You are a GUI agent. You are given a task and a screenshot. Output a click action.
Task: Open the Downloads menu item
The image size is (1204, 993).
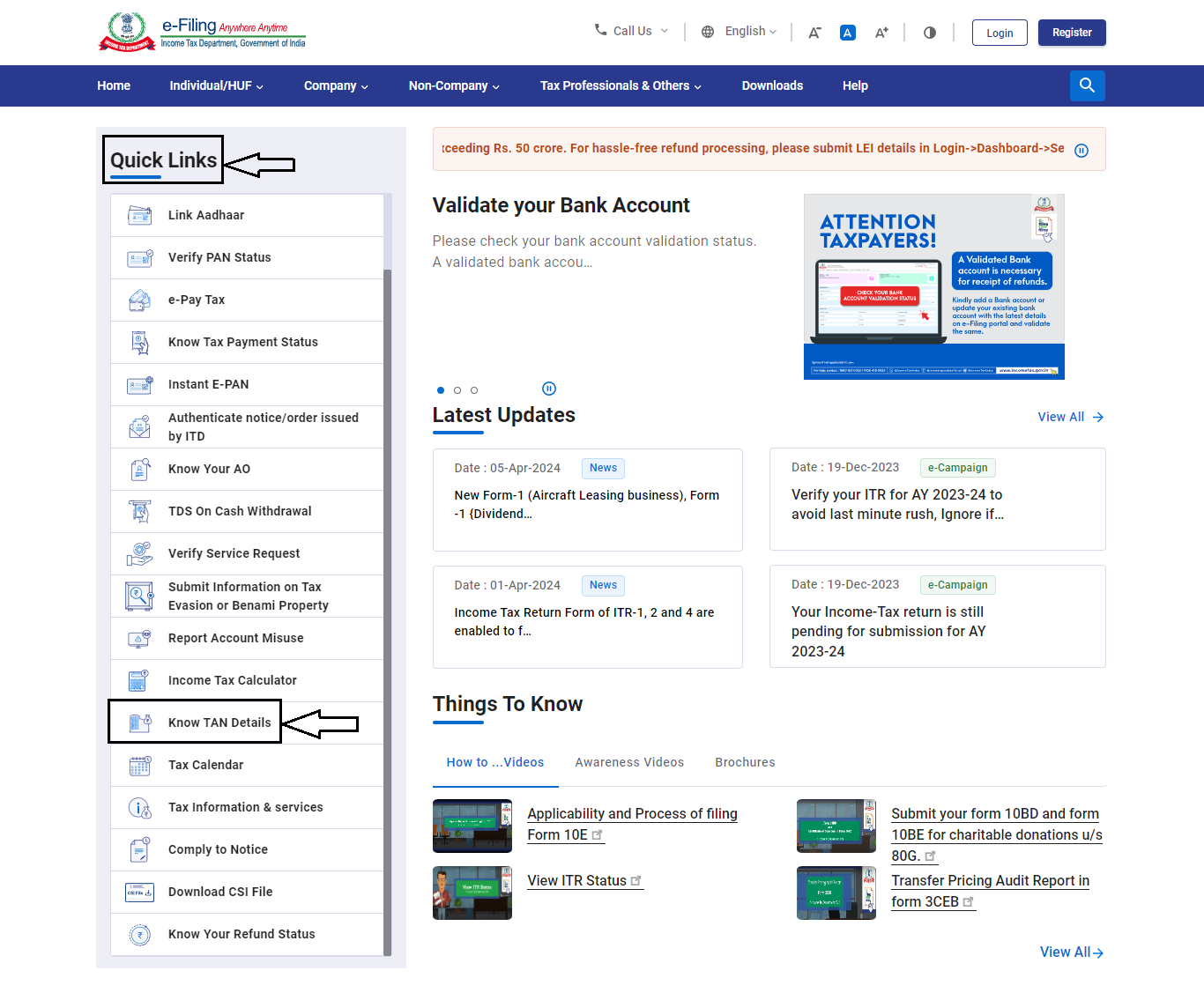pos(772,85)
